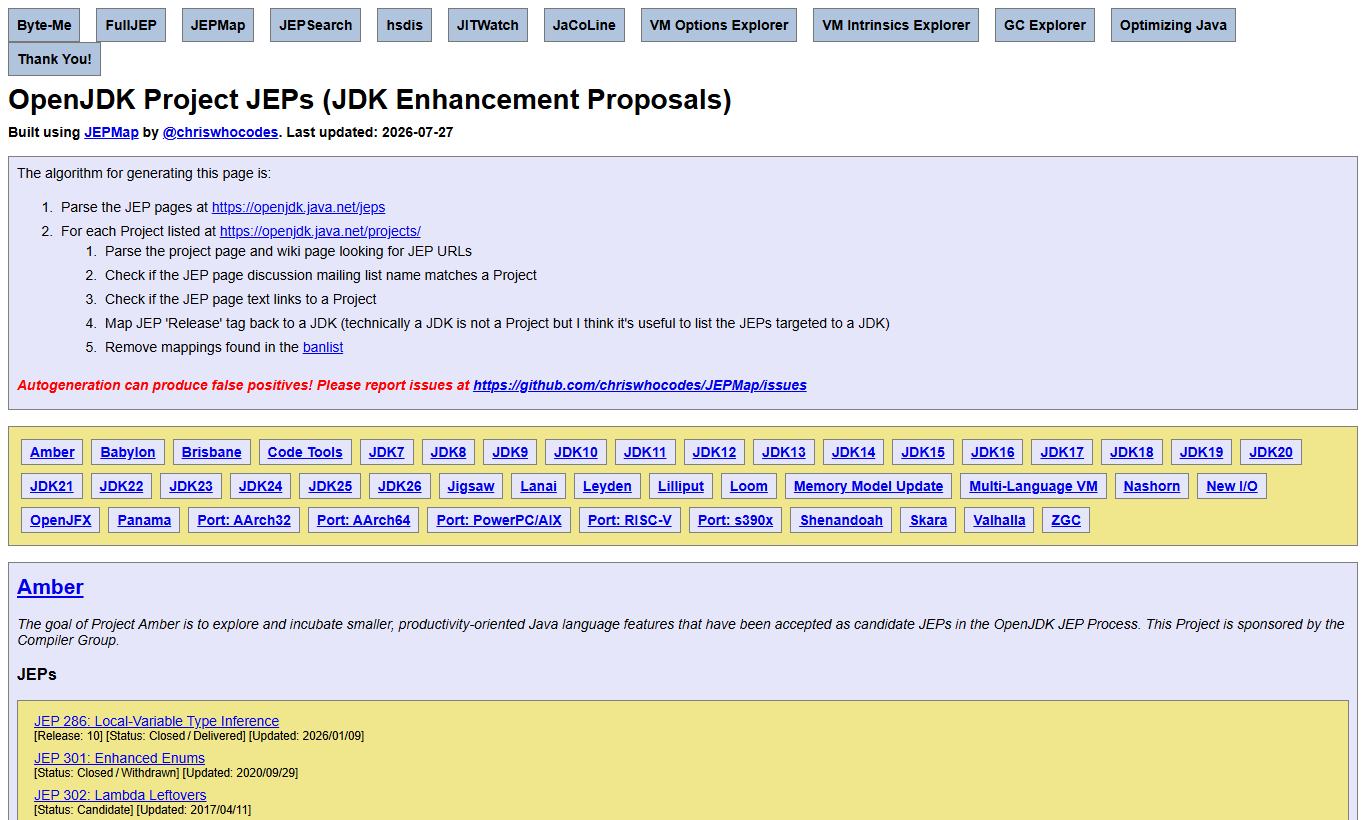Jump to Multi-Language VM project

tap(1034, 486)
